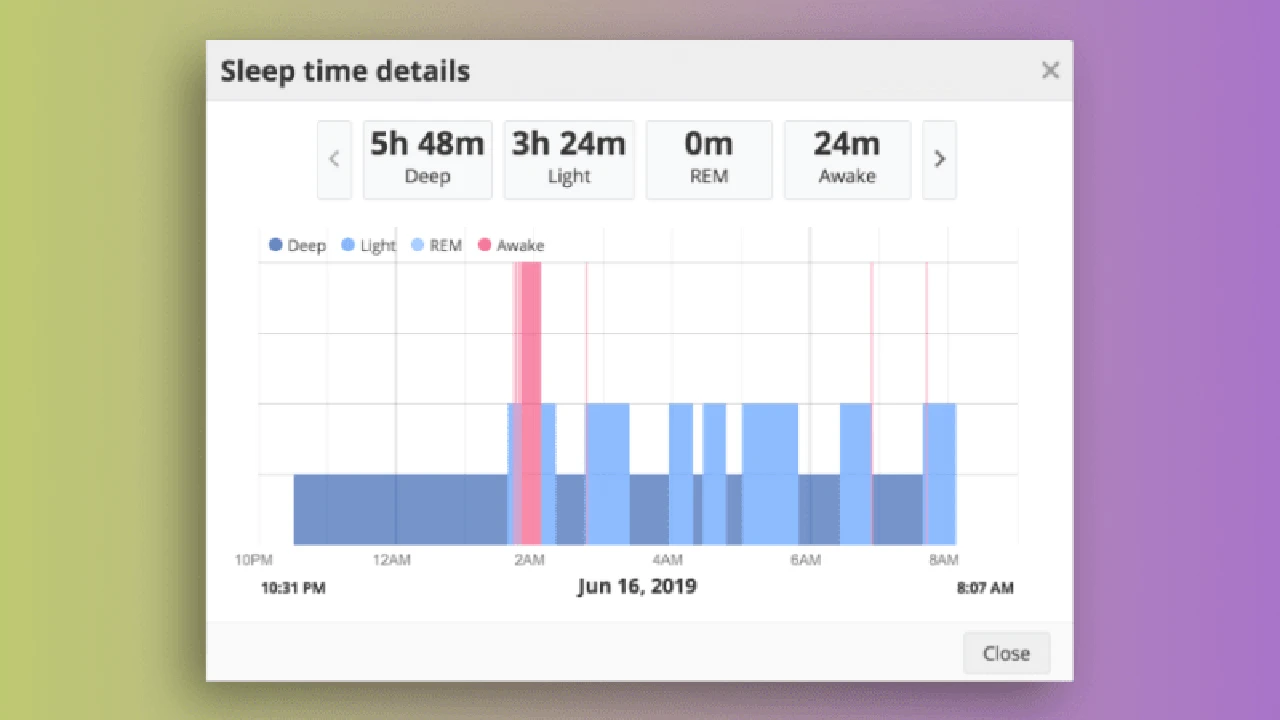The height and width of the screenshot is (720, 1280).
Task: Toggle Awake series in chart legend
Action: click(511, 245)
